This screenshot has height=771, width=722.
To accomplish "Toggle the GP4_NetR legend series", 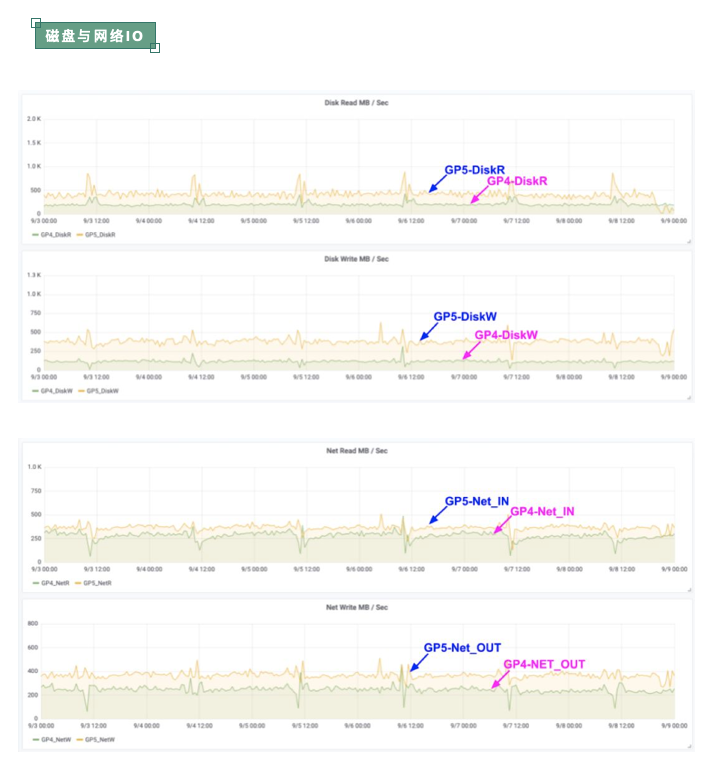I will (x=55, y=583).
